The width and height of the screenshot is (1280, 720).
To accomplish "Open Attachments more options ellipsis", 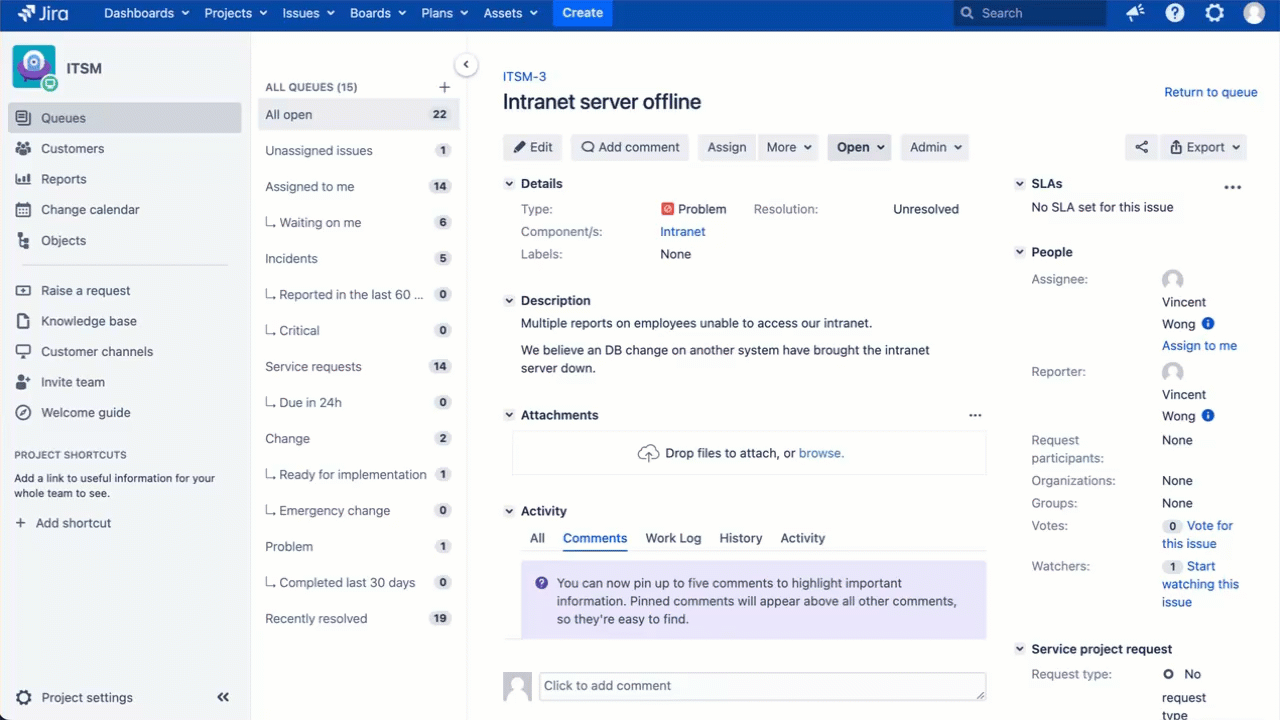I will (x=975, y=415).
